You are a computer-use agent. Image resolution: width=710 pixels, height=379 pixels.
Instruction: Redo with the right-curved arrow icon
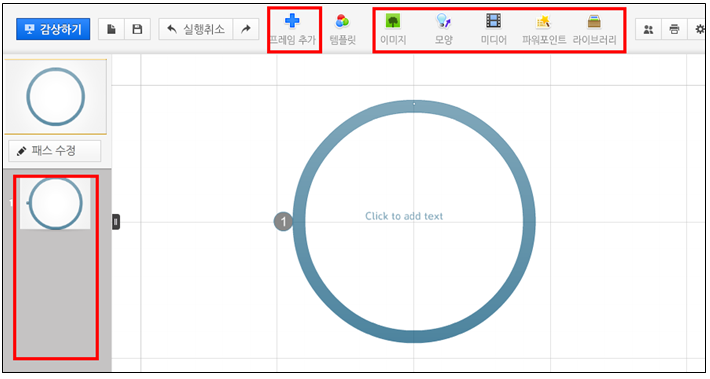pos(246,29)
